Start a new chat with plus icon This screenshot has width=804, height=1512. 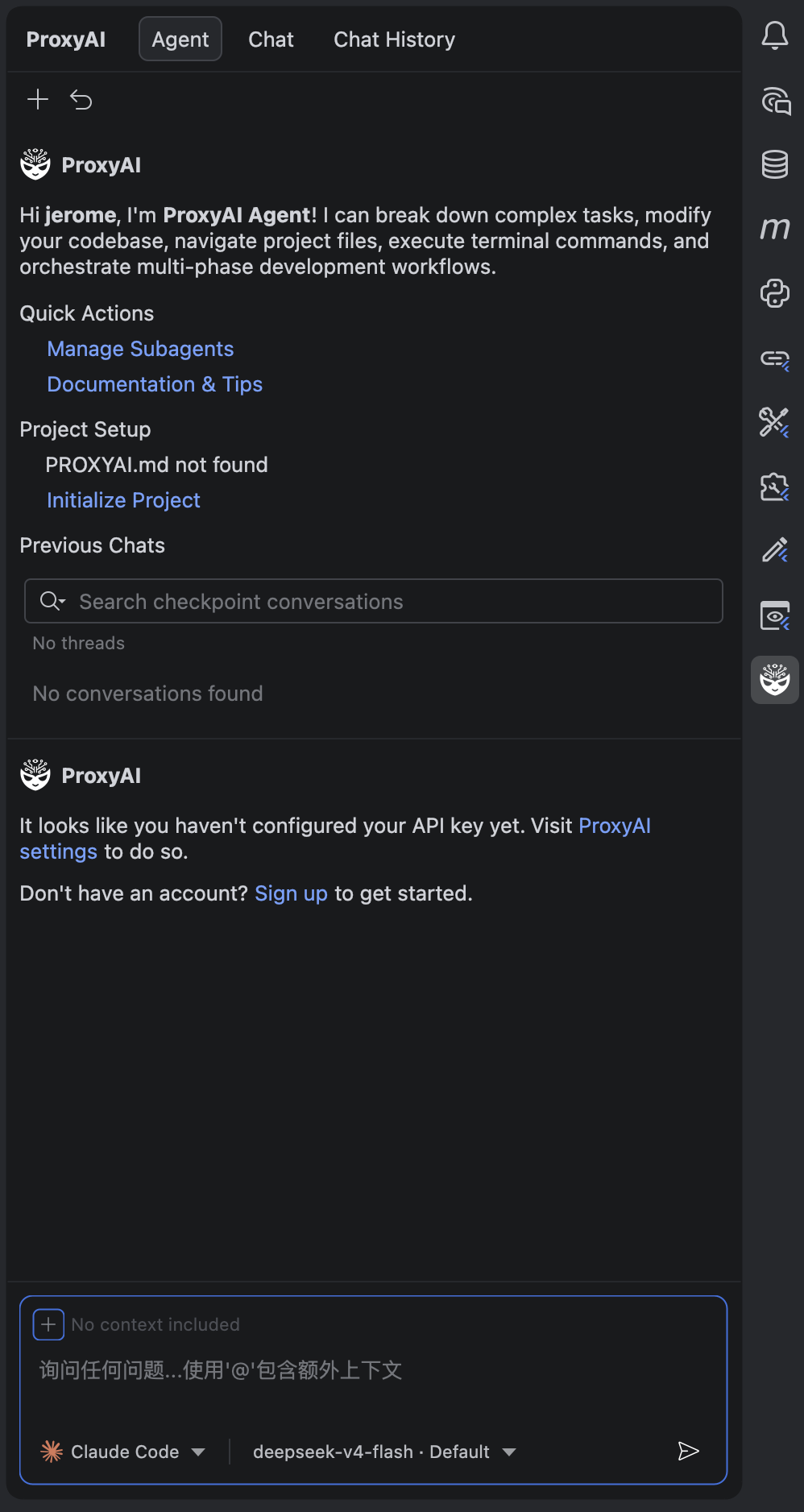pyautogui.click(x=38, y=99)
